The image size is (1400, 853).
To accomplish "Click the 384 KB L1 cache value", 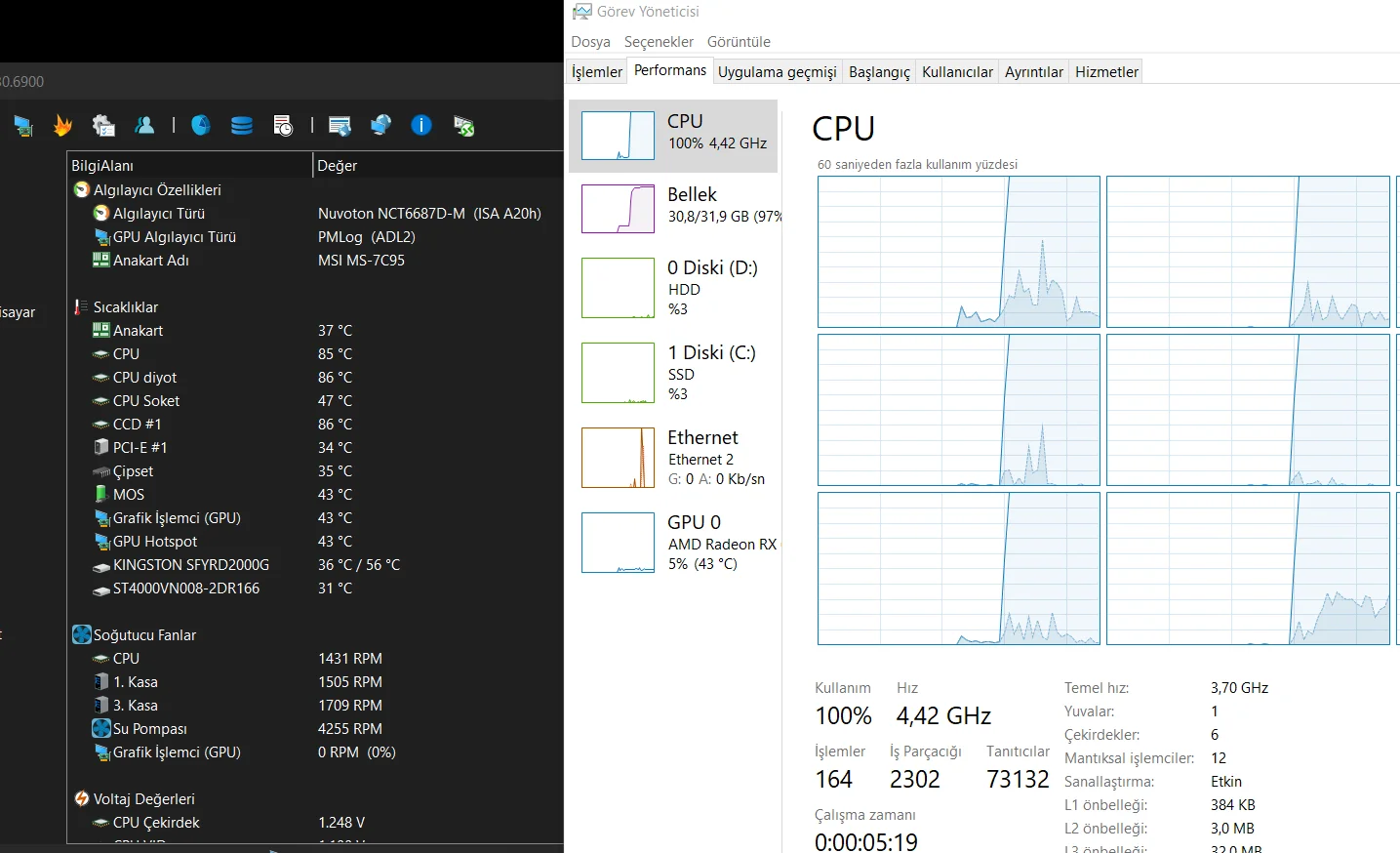I will 1233,805.
